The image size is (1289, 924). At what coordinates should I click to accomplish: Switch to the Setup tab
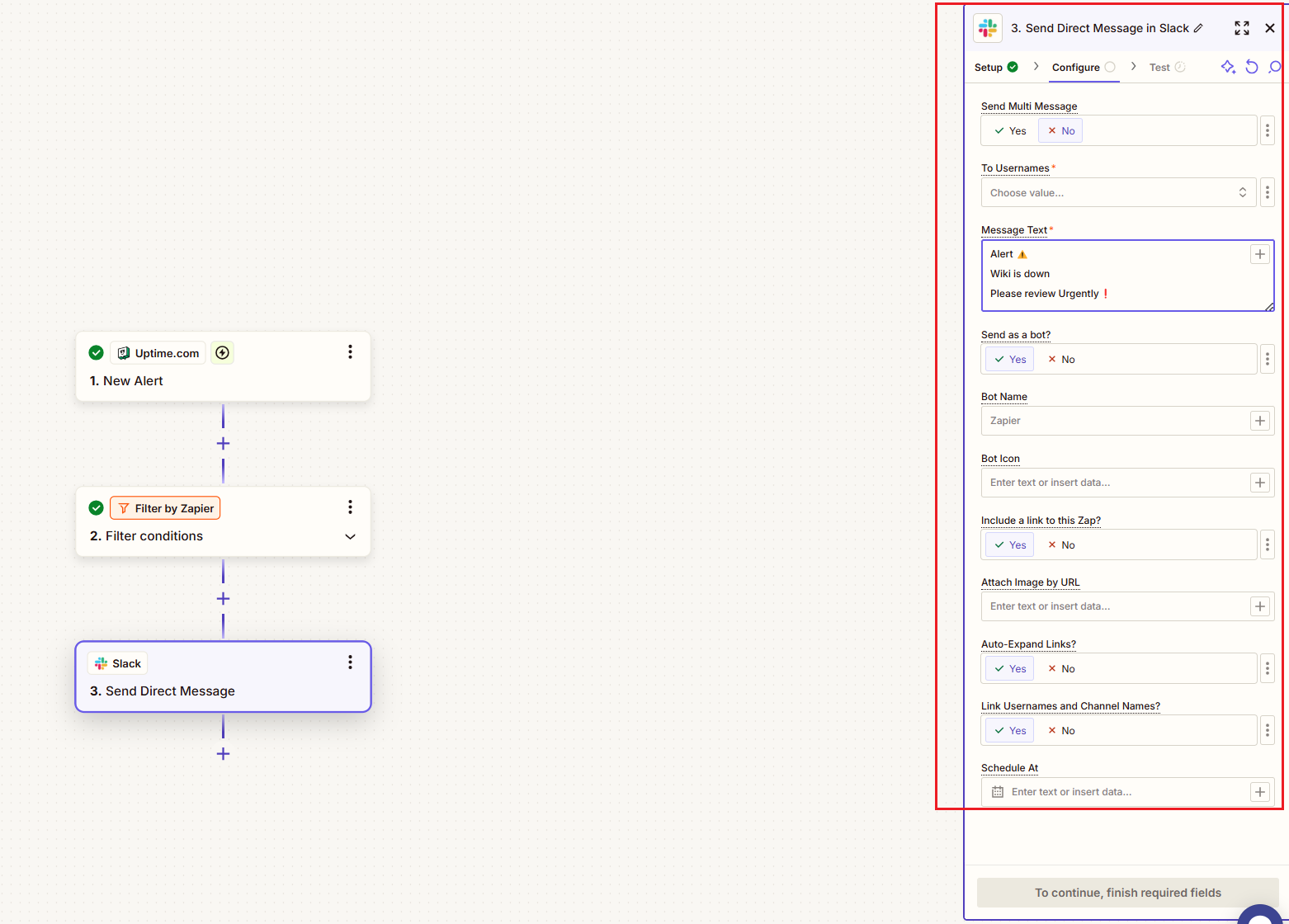point(996,68)
